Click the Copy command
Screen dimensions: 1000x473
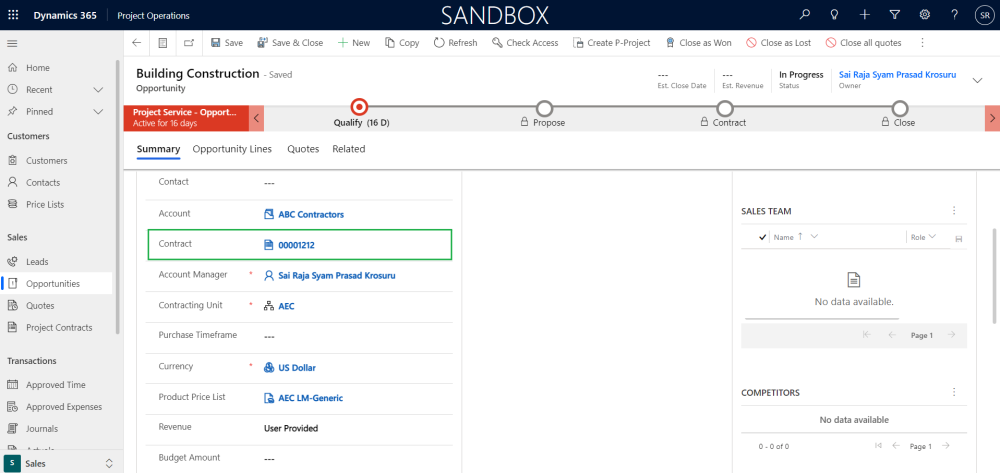tap(402, 43)
